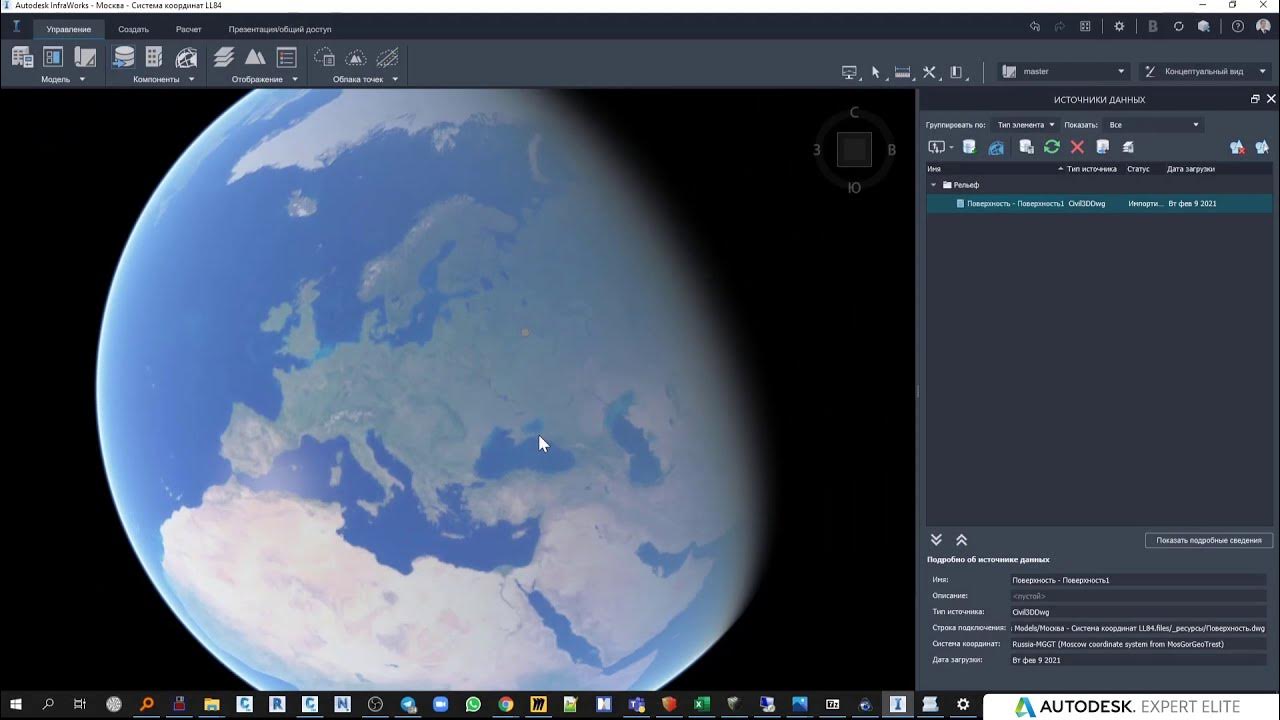Image resolution: width=1280 pixels, height=720 pixels.
Task: Open the user profile avatar
Action: point(1263,27)
